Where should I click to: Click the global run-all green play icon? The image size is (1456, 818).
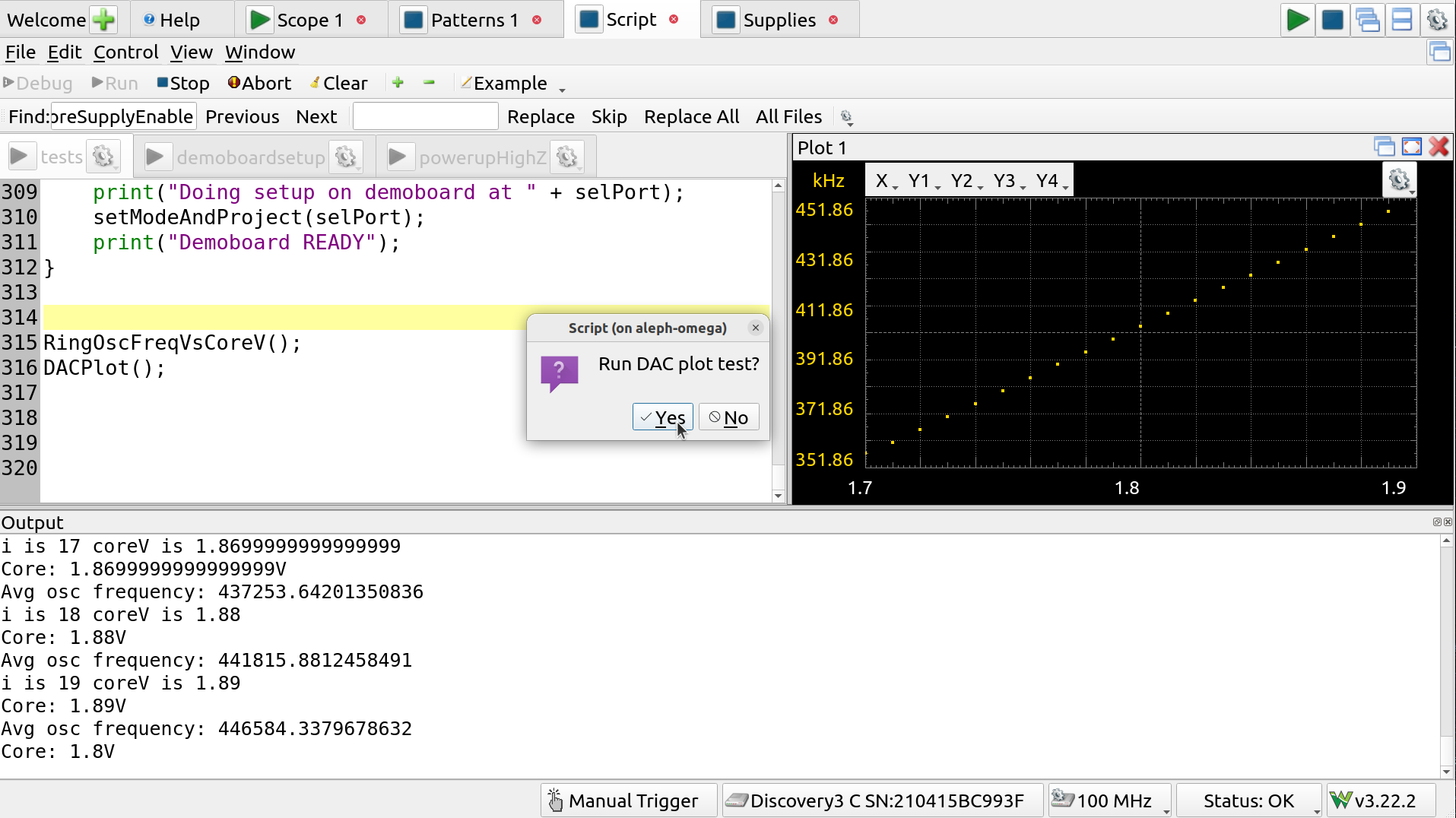pos(1297,20)
